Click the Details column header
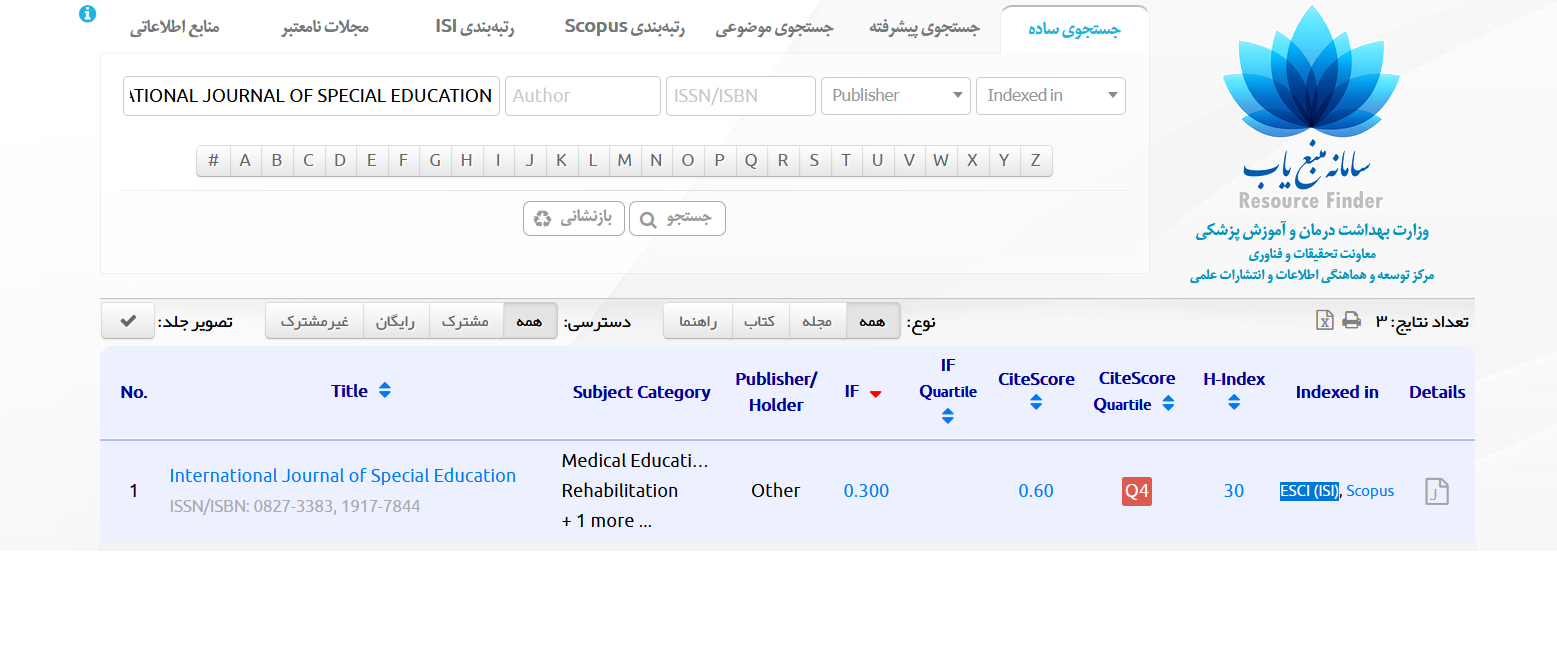 click(x=1437, y=392)
